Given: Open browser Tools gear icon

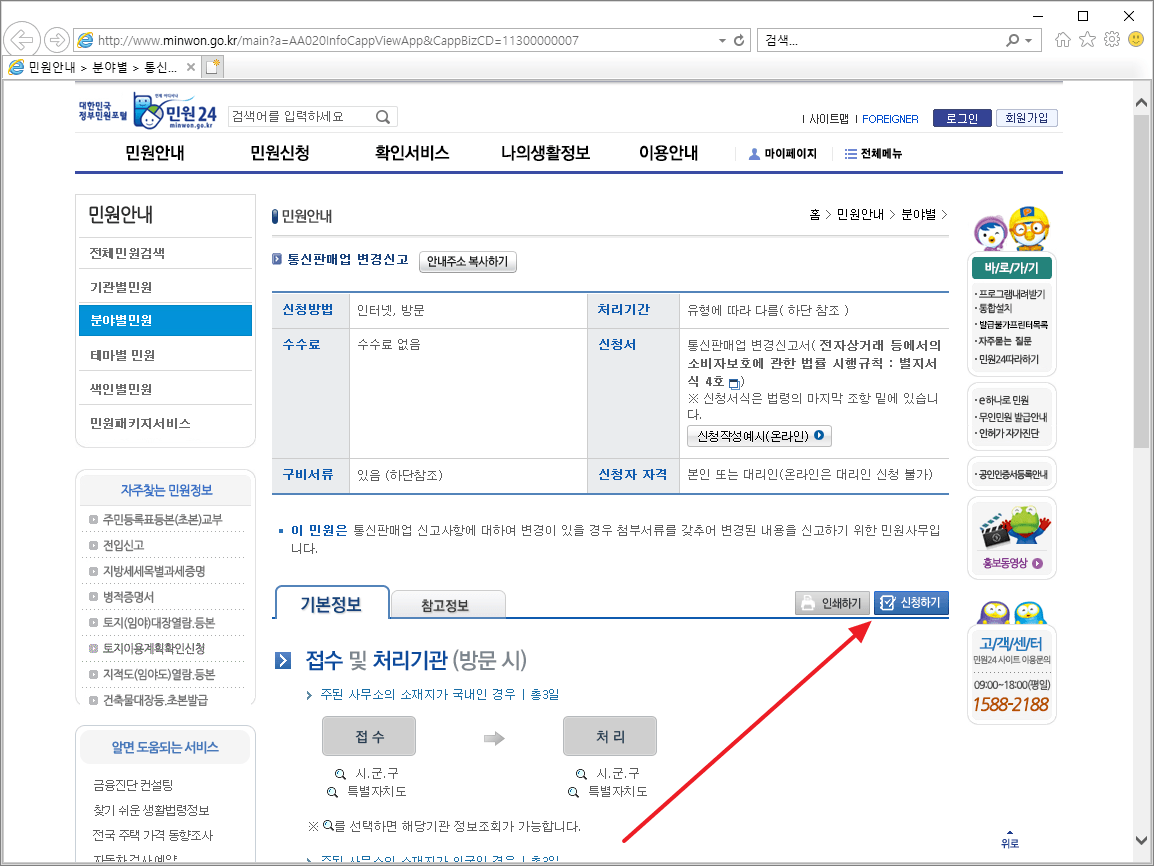Looking at the screenshot, I should [x=1112, y=40].
